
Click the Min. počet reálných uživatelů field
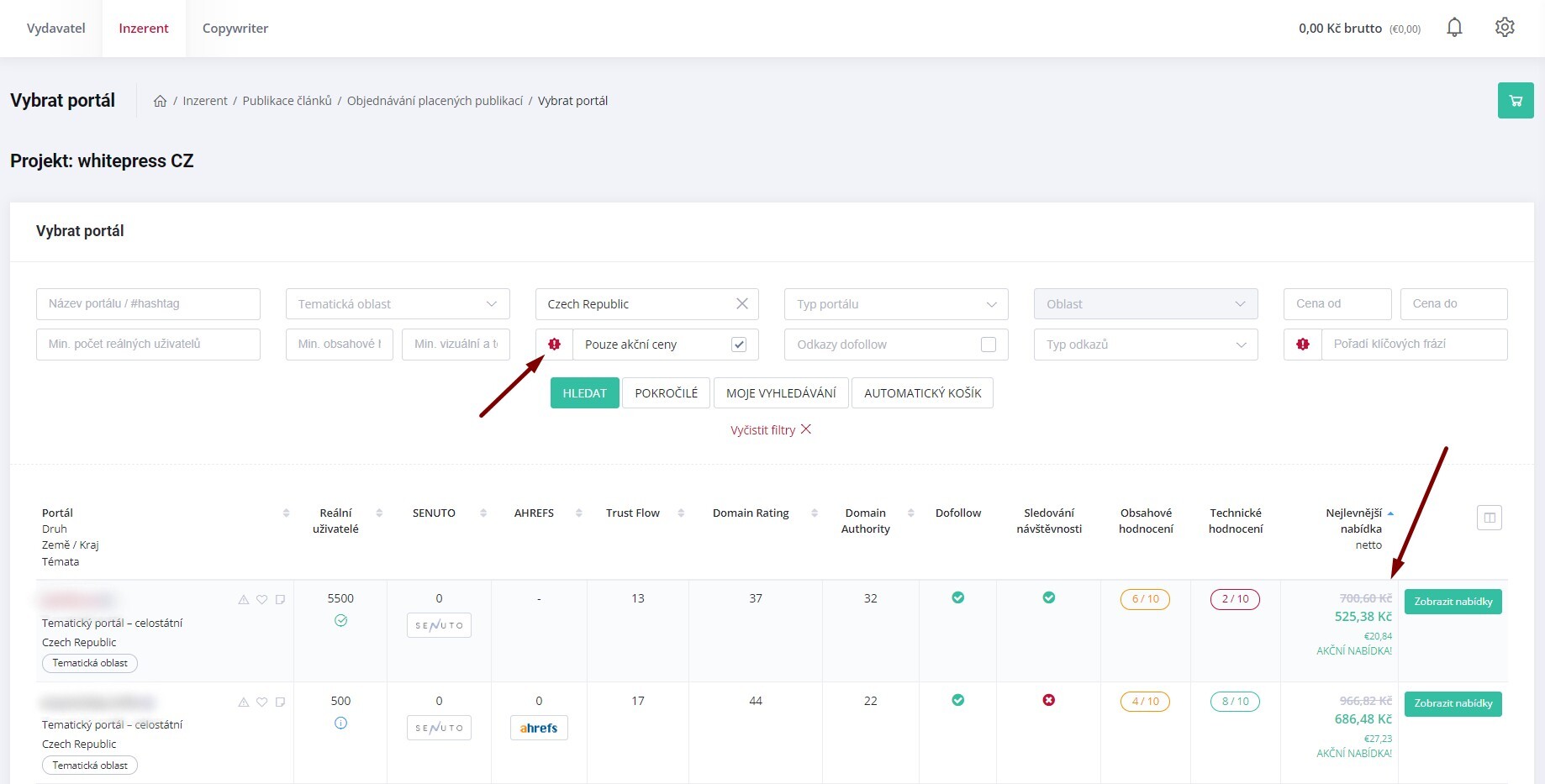click(x=148, y=345)
